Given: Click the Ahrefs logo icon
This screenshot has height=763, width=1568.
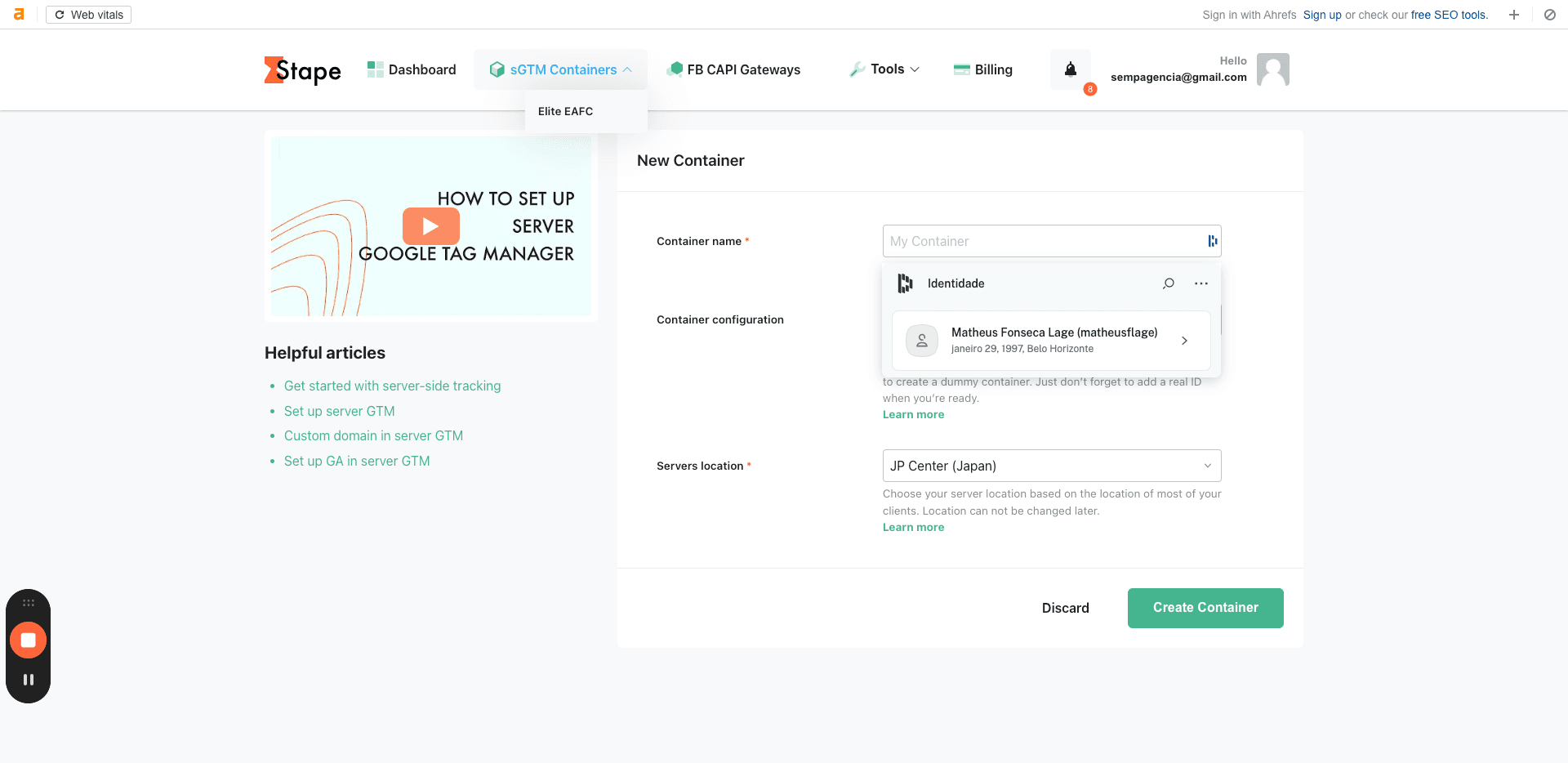Looking at the screenshot, I should click(x=19, y=15).
